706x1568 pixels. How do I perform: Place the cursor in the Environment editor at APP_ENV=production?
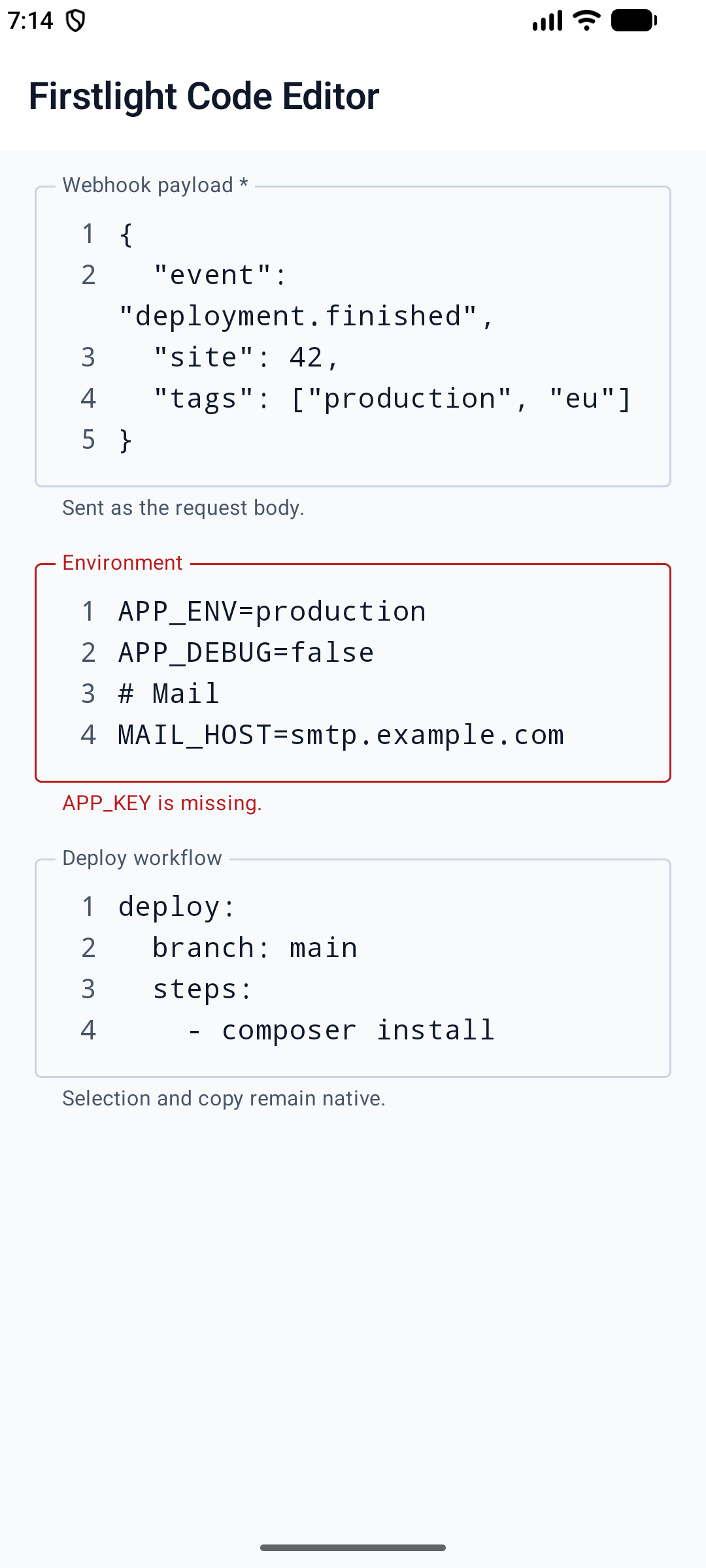tap(272, 612)
